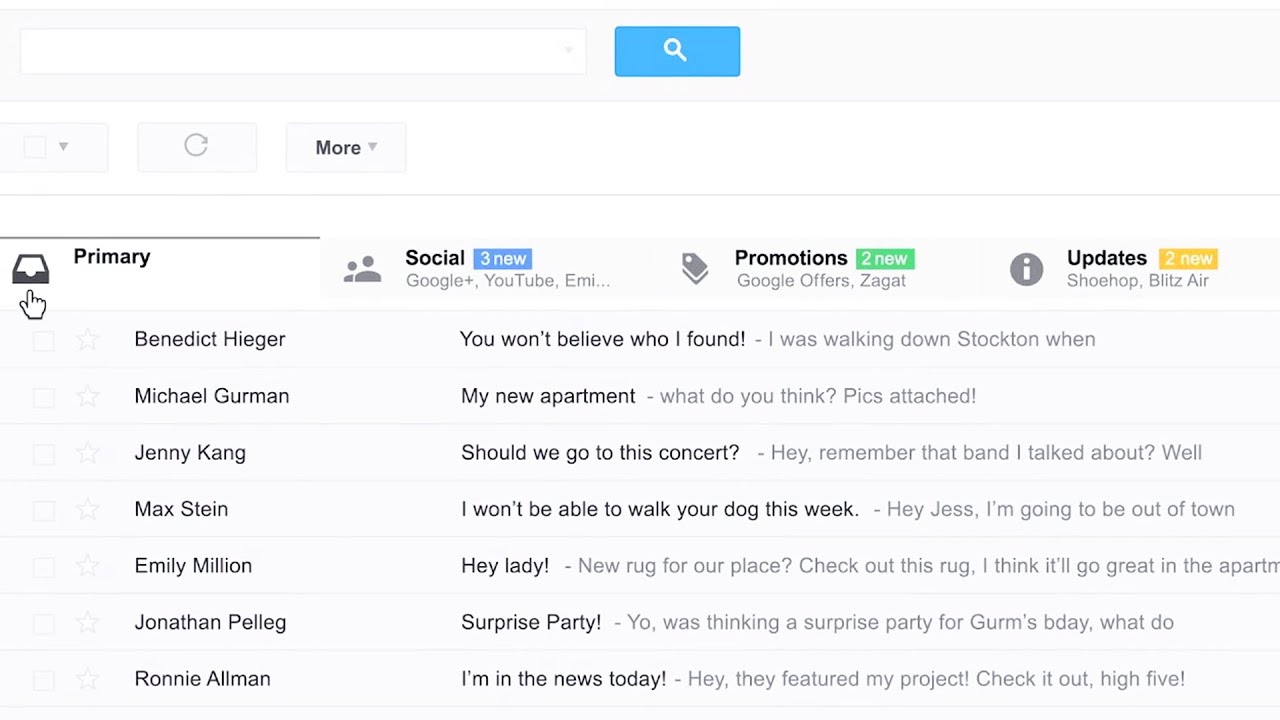Star Emily Million's "Hey lady!" email
This screenshot has width=1280, height=720.
click(x=87, y=565)
